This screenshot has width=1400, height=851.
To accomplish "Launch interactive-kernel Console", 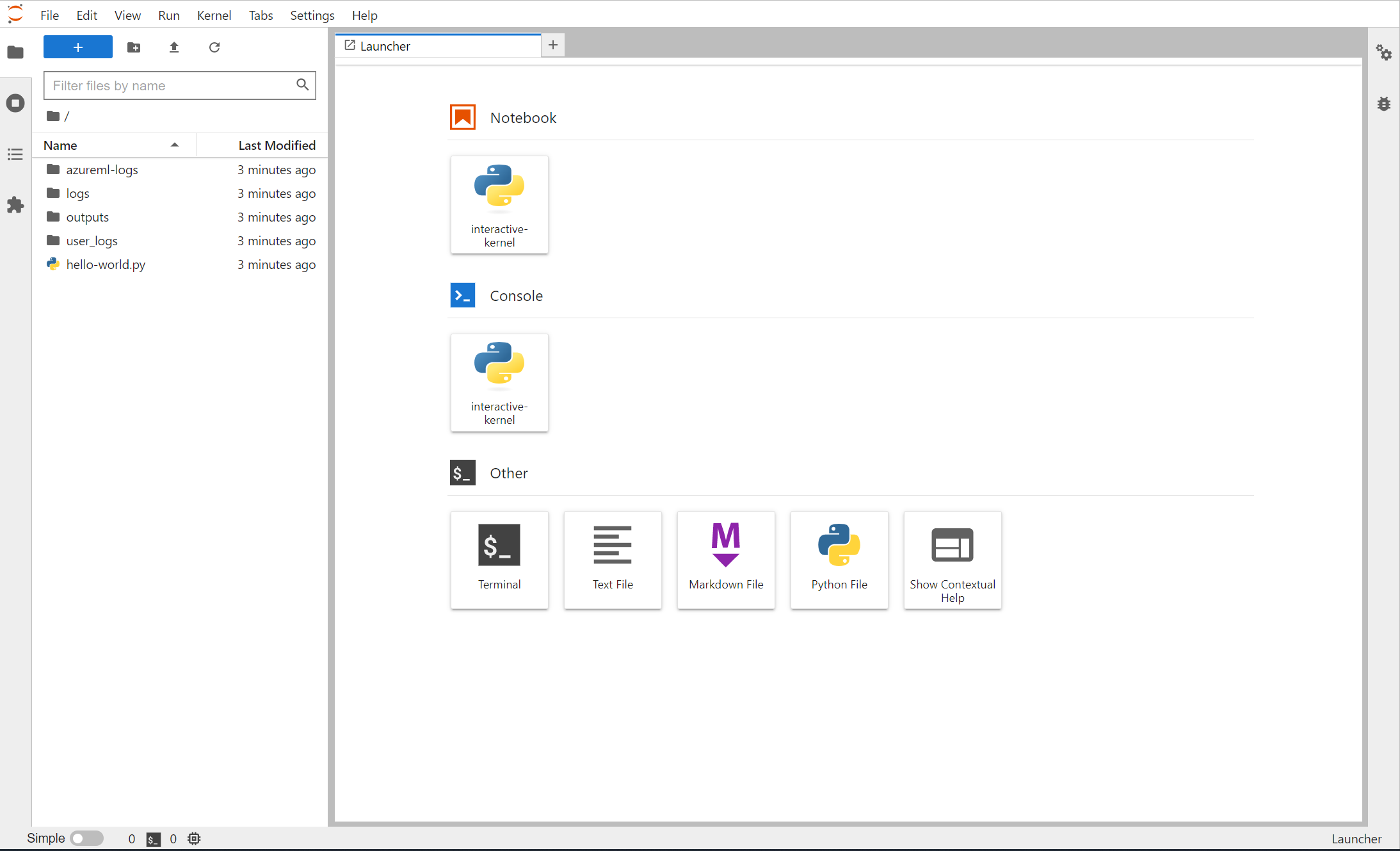I will click(x=500, y=382).
